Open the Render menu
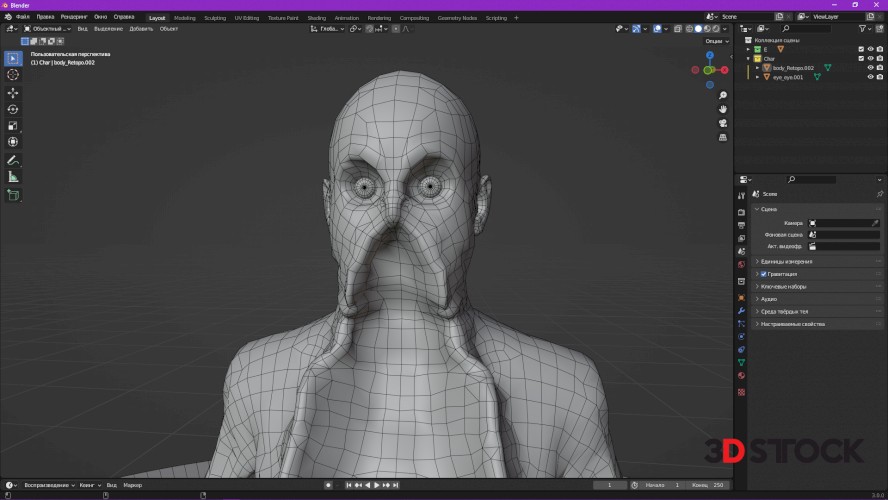888x500 pixels. click(x=74, y=17)
